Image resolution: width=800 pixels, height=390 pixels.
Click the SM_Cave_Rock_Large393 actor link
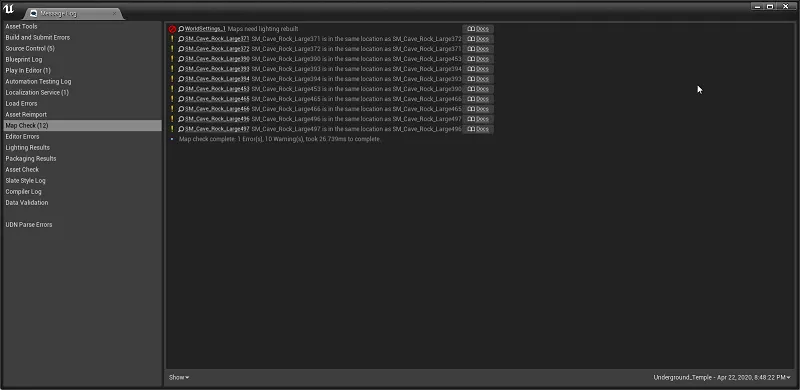(217, 69)
